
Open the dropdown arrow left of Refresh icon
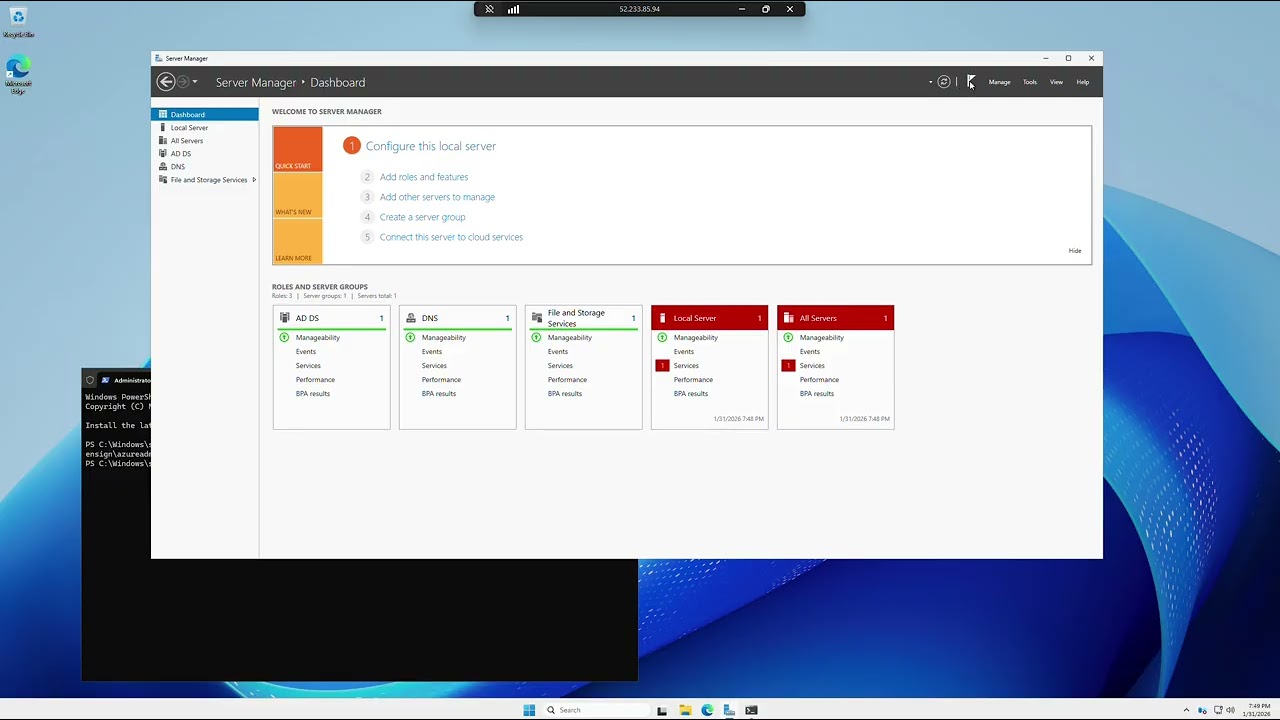pos(930,82)
